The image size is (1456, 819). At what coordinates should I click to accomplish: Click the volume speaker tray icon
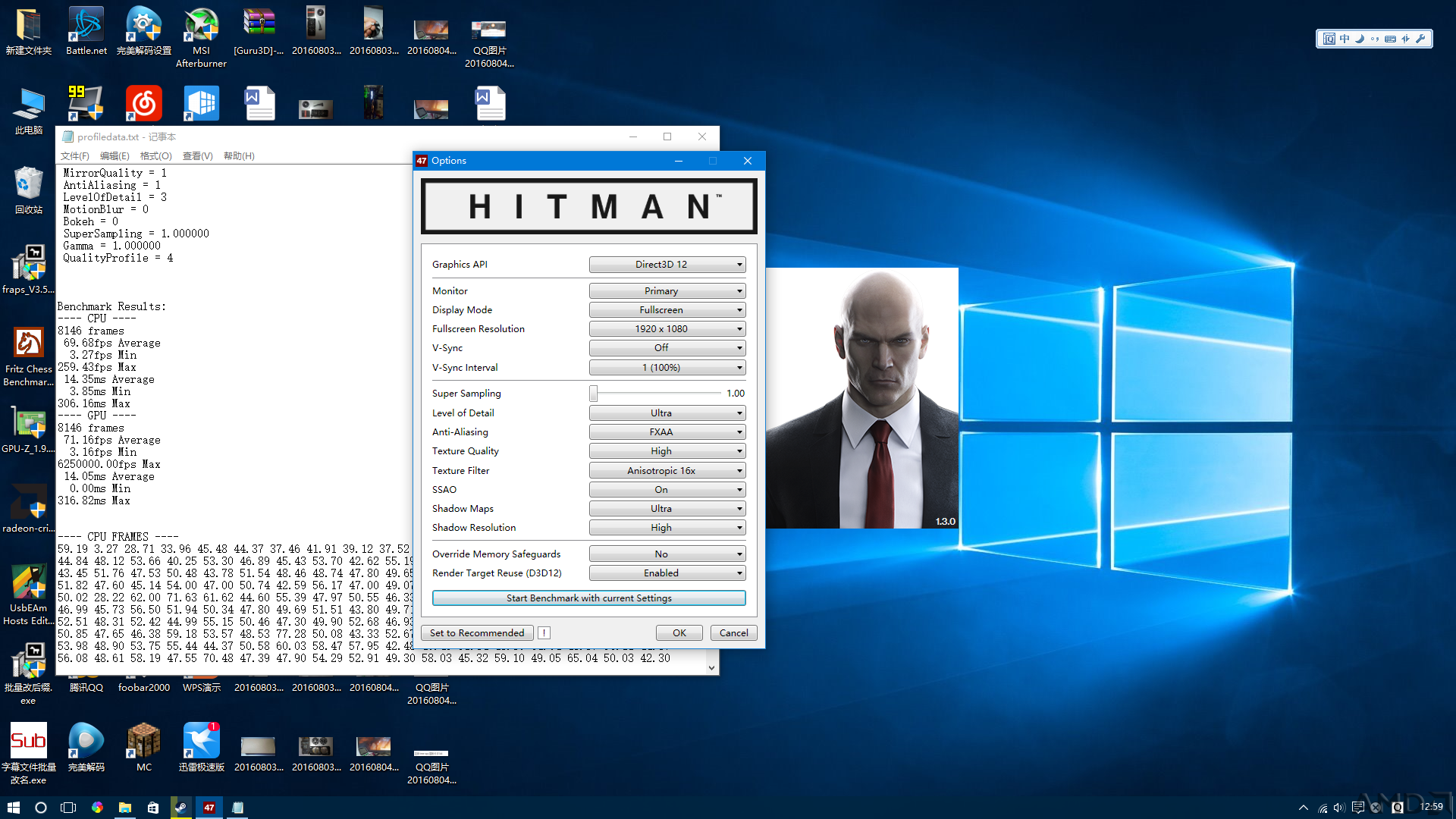[1339, 808]
